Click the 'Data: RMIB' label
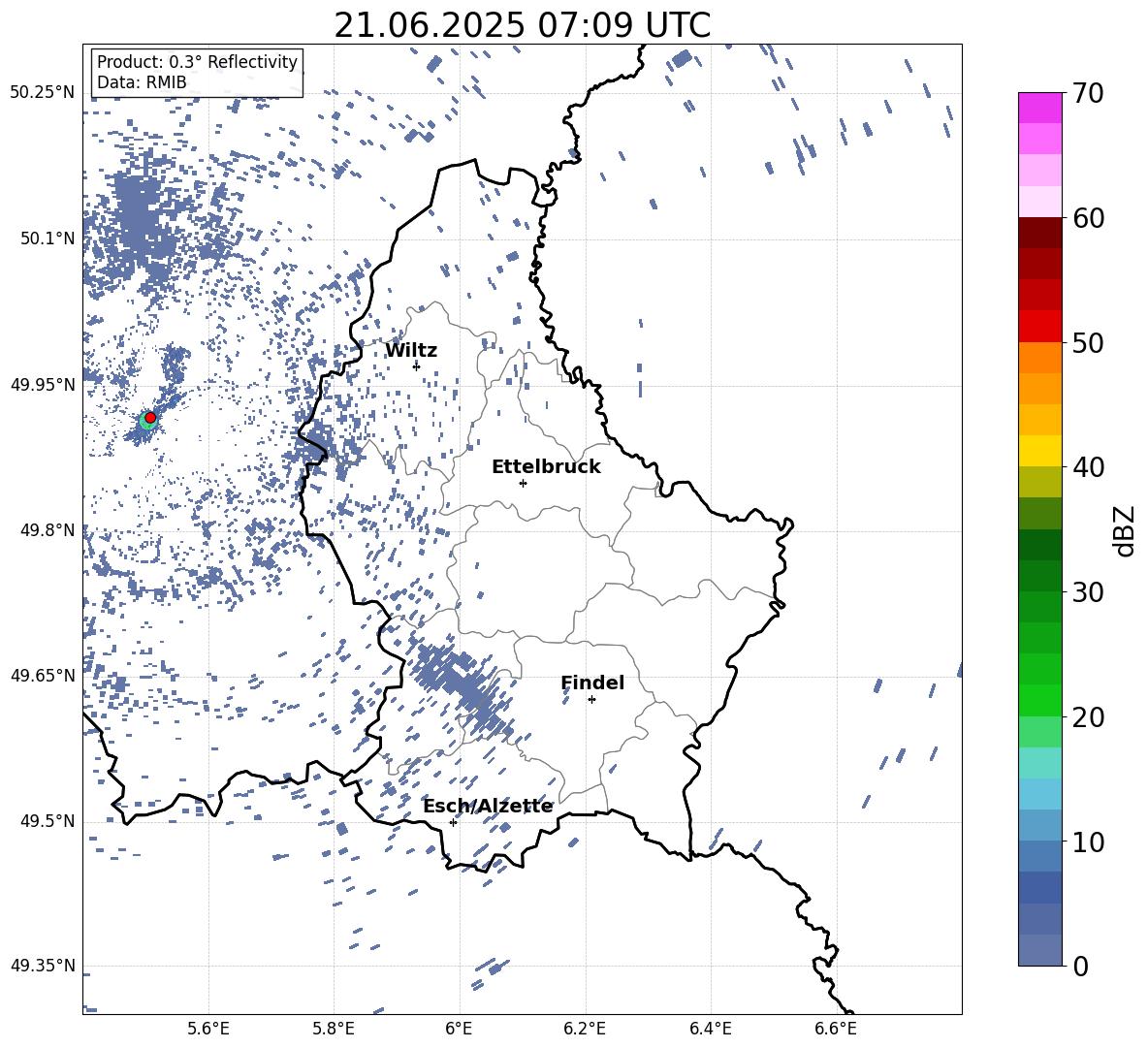This screenshot has width=1148, height=1048. [x=142, y=82]
